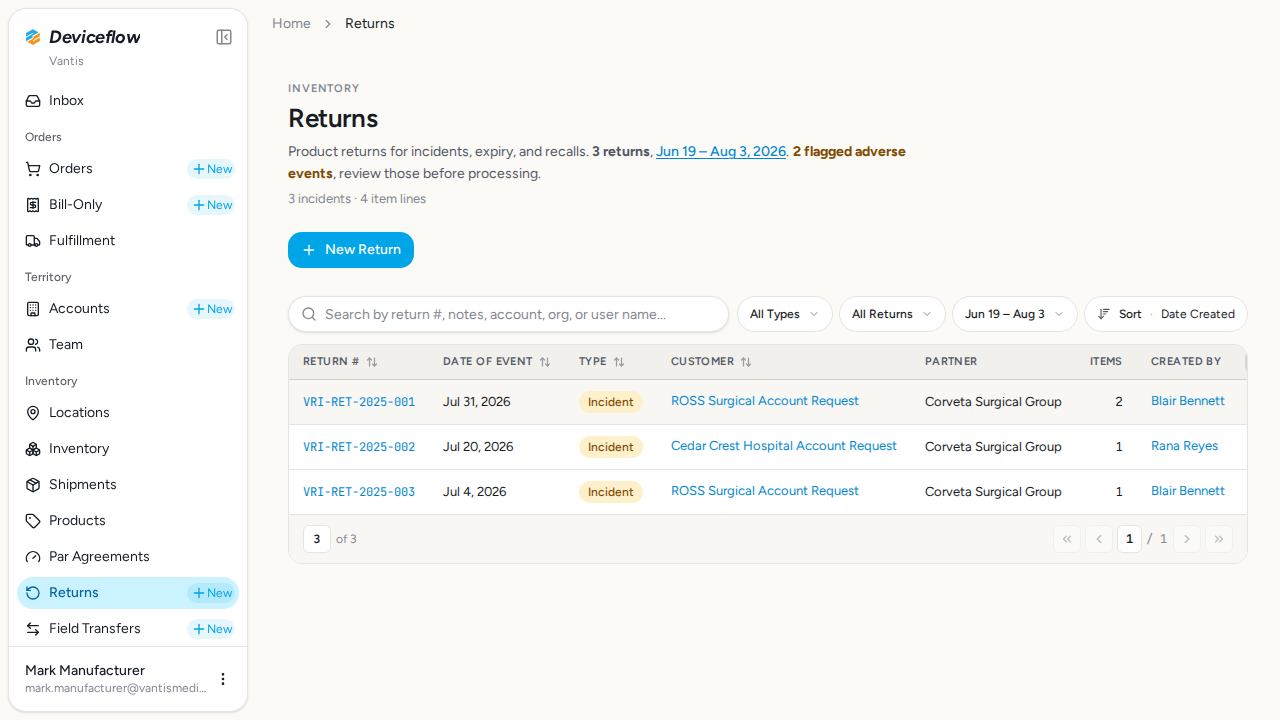
Task: Click the Shipments package icon
Action: pos(33,485)
